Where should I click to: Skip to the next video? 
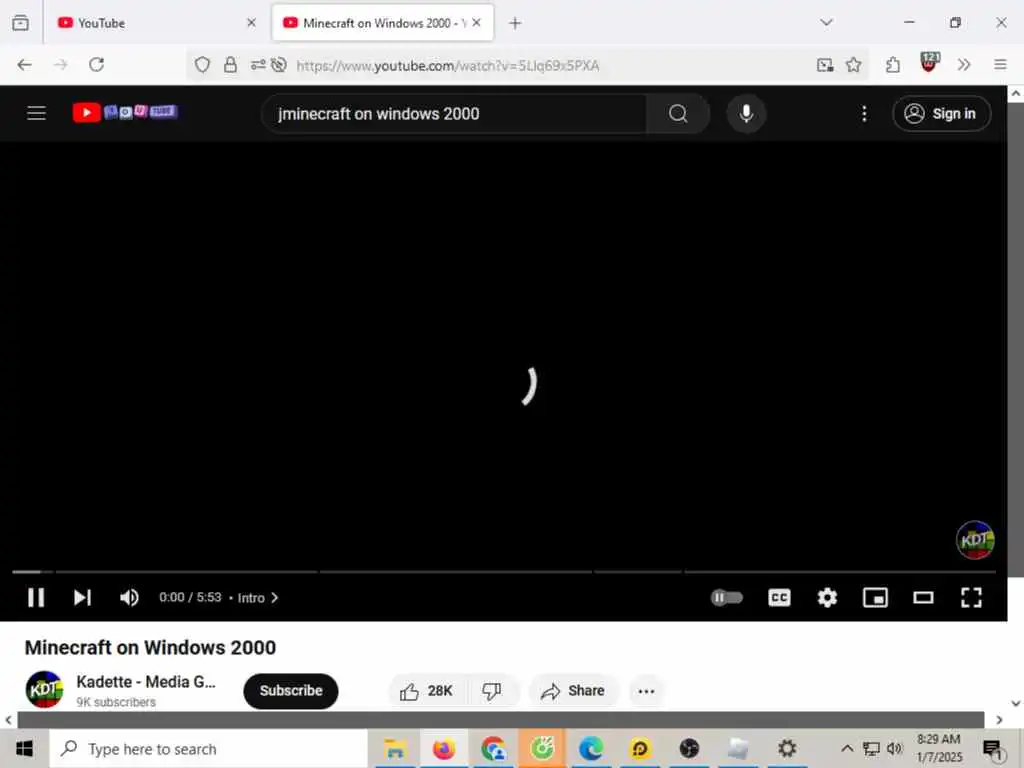click(x=82, y=598)
